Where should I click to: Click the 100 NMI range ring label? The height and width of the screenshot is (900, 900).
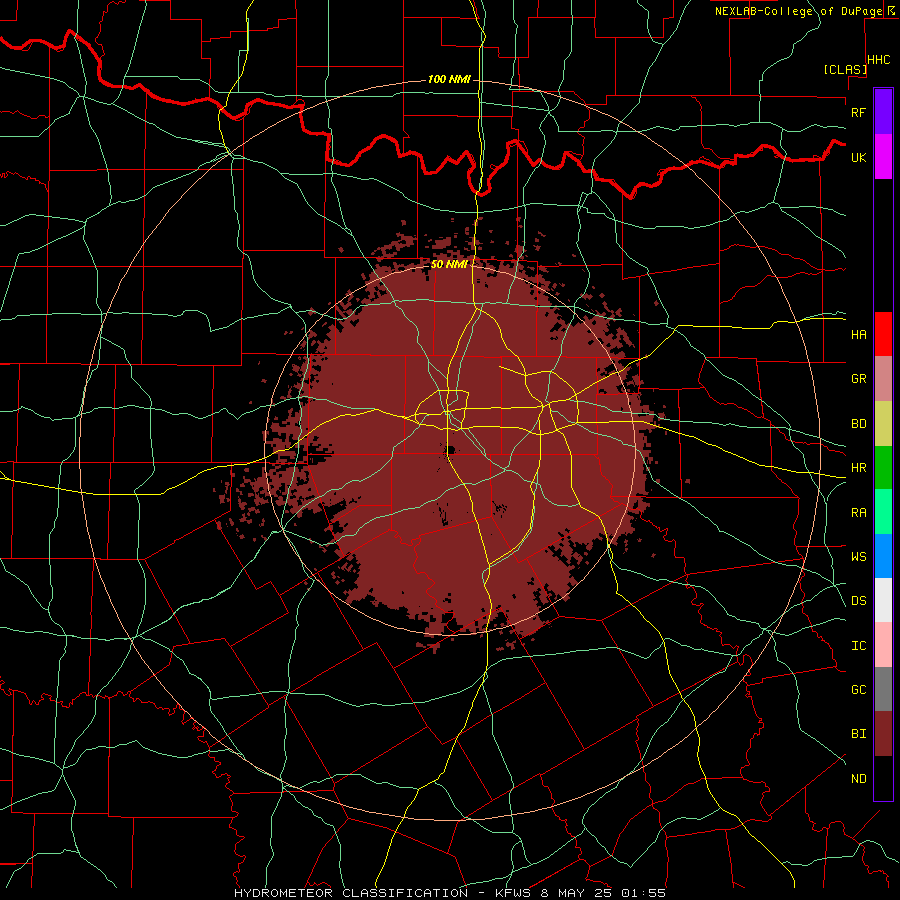449,79
